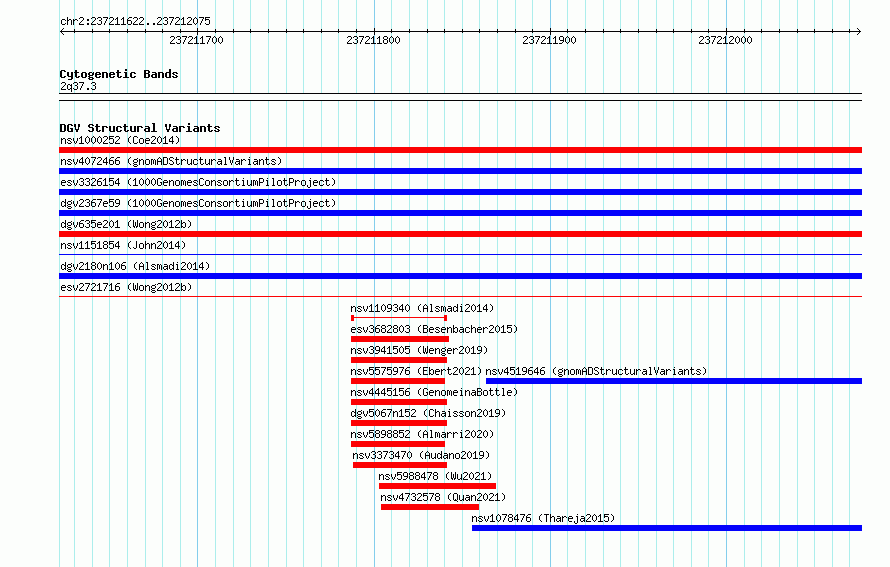
Task: Click ruler position 237212000
Action: (x=725, y=40)
